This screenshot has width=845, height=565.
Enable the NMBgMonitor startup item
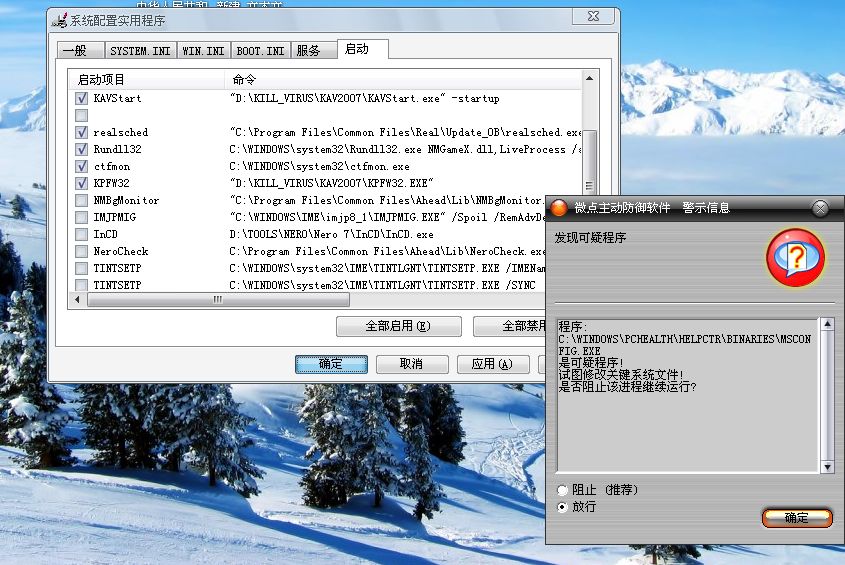pos(81,200)
